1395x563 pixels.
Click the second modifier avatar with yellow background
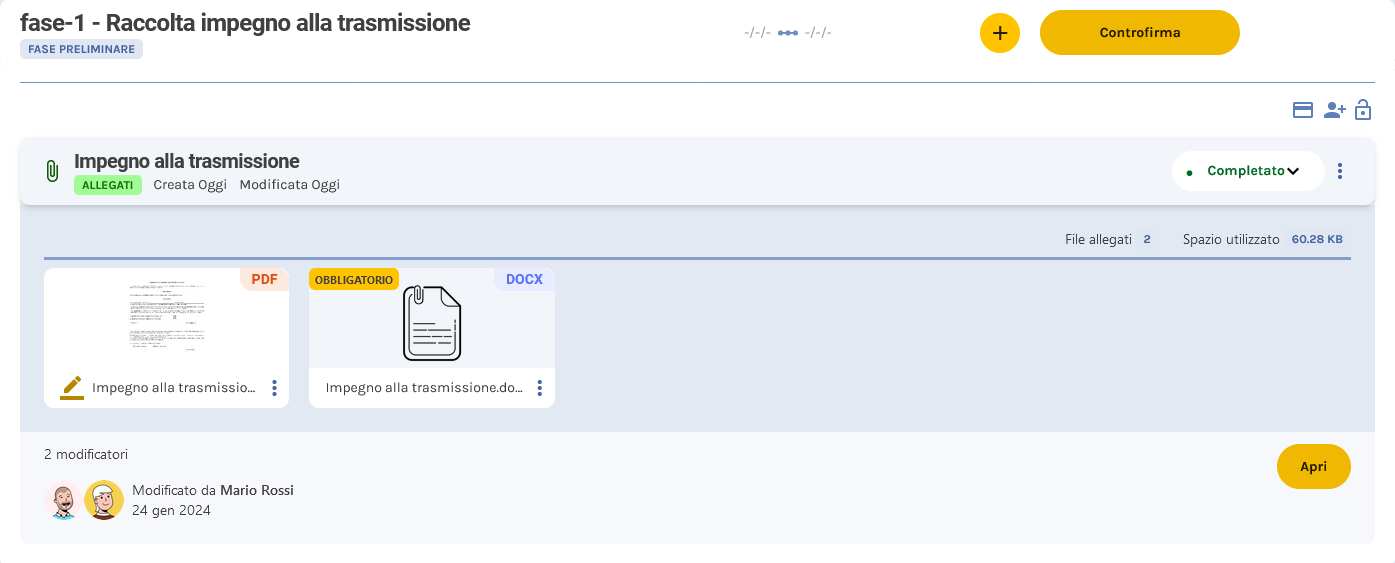pos(103,500)
